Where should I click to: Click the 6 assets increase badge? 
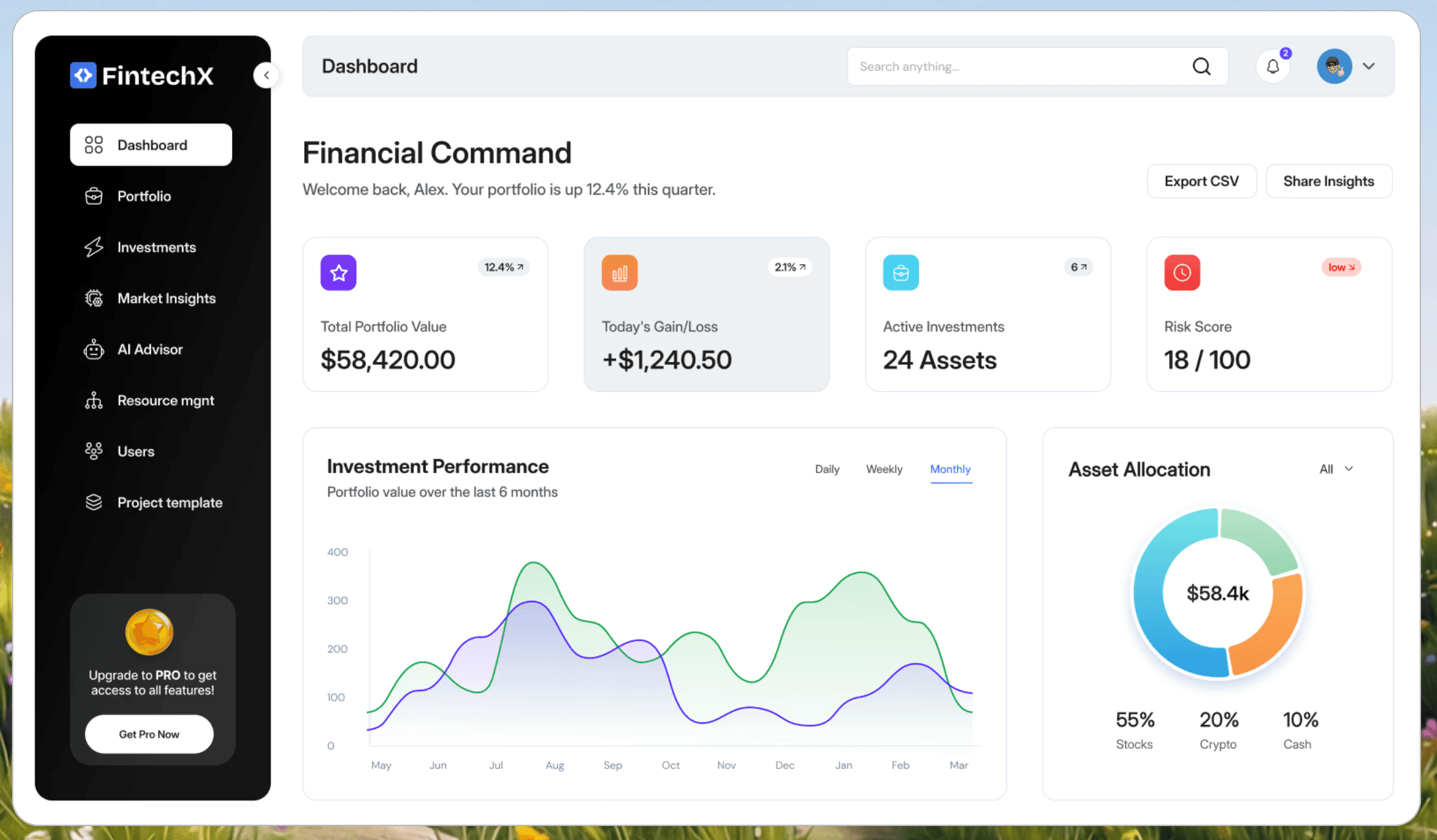point(1078,267)
